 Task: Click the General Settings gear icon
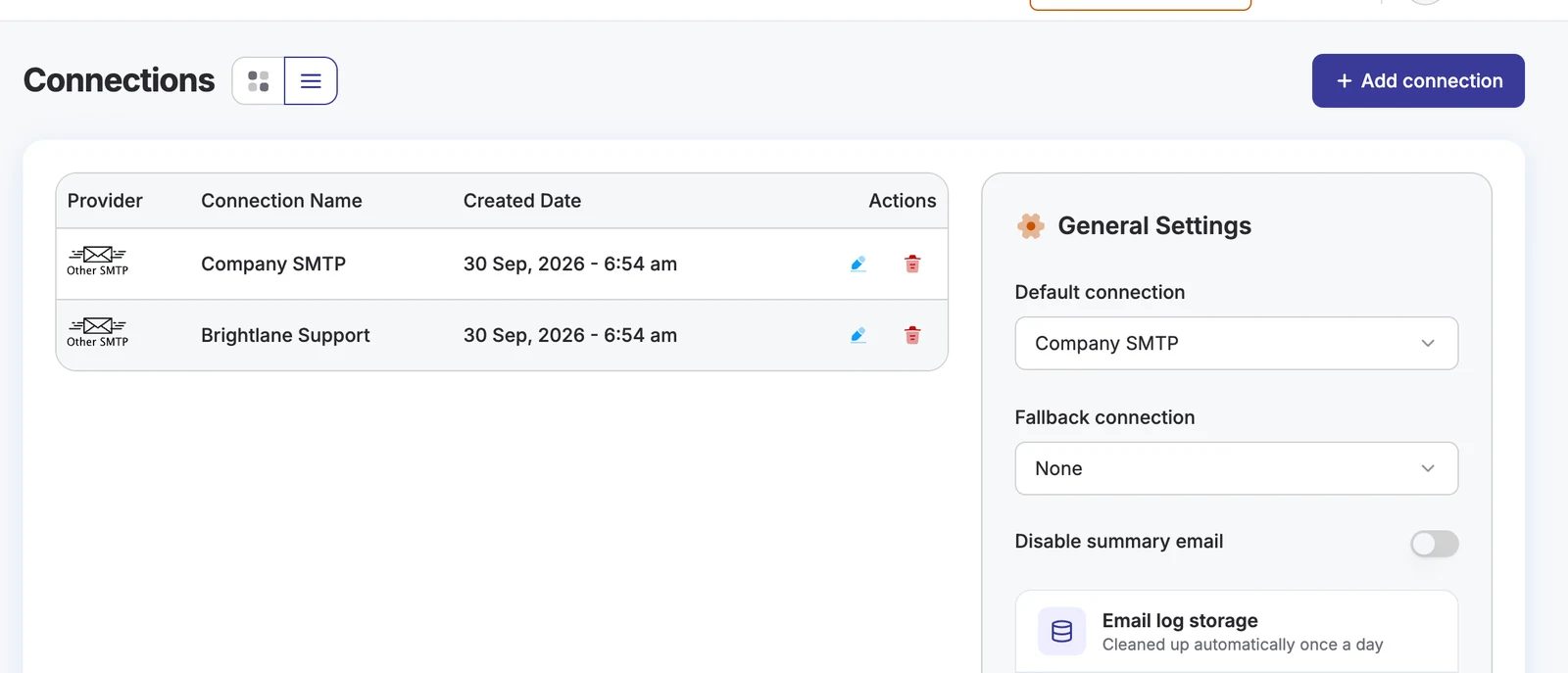coord(1031,226)
